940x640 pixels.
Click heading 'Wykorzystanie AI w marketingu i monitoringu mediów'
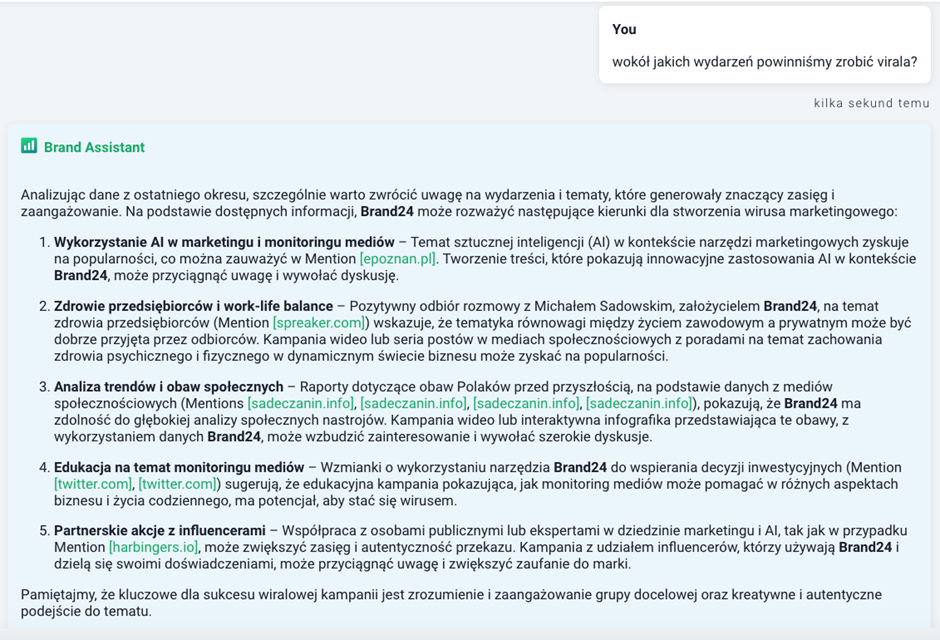tap(224, 242)
